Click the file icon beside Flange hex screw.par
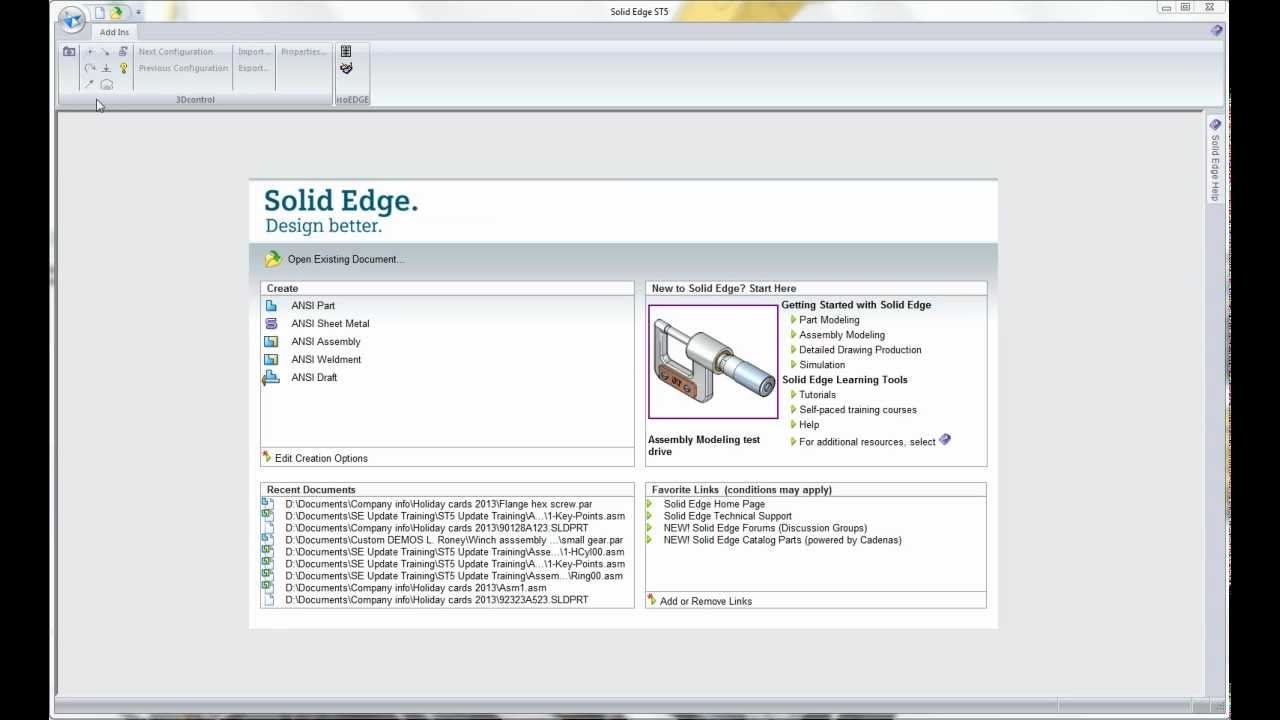The width and height of the screenshot is (1280, 720). coord(268,504)
